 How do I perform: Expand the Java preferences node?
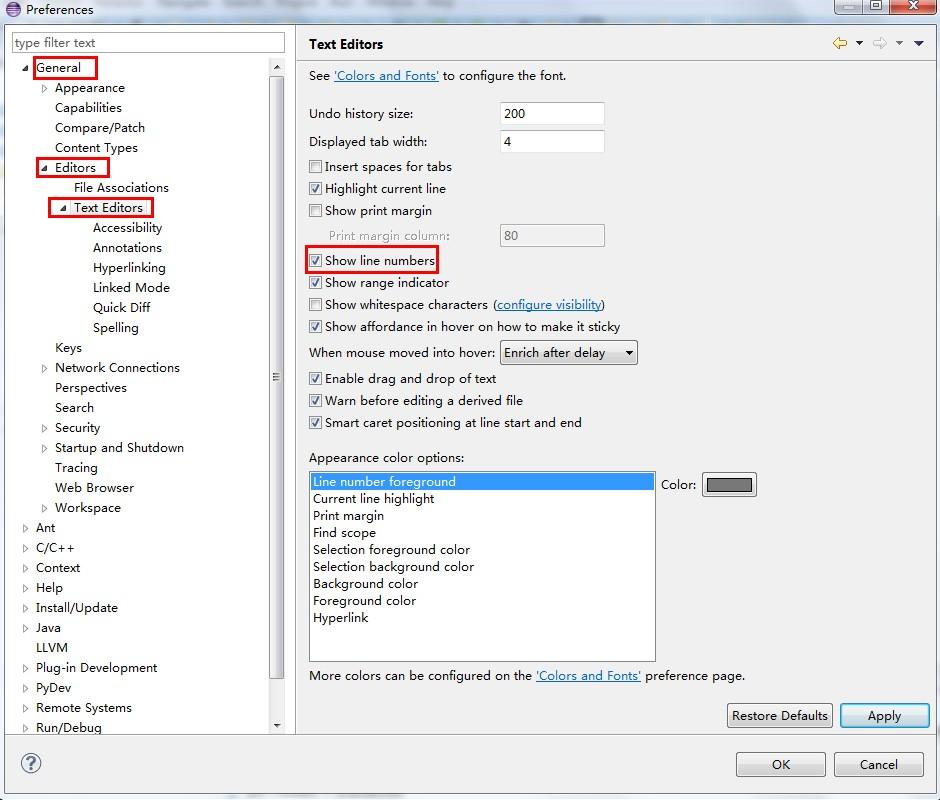point(25,628)
